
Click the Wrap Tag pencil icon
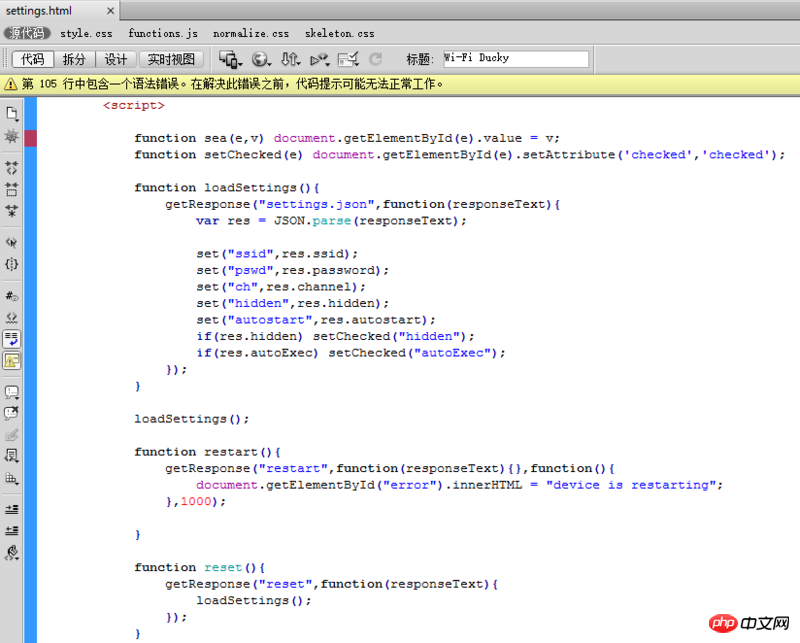click(11, 435)
